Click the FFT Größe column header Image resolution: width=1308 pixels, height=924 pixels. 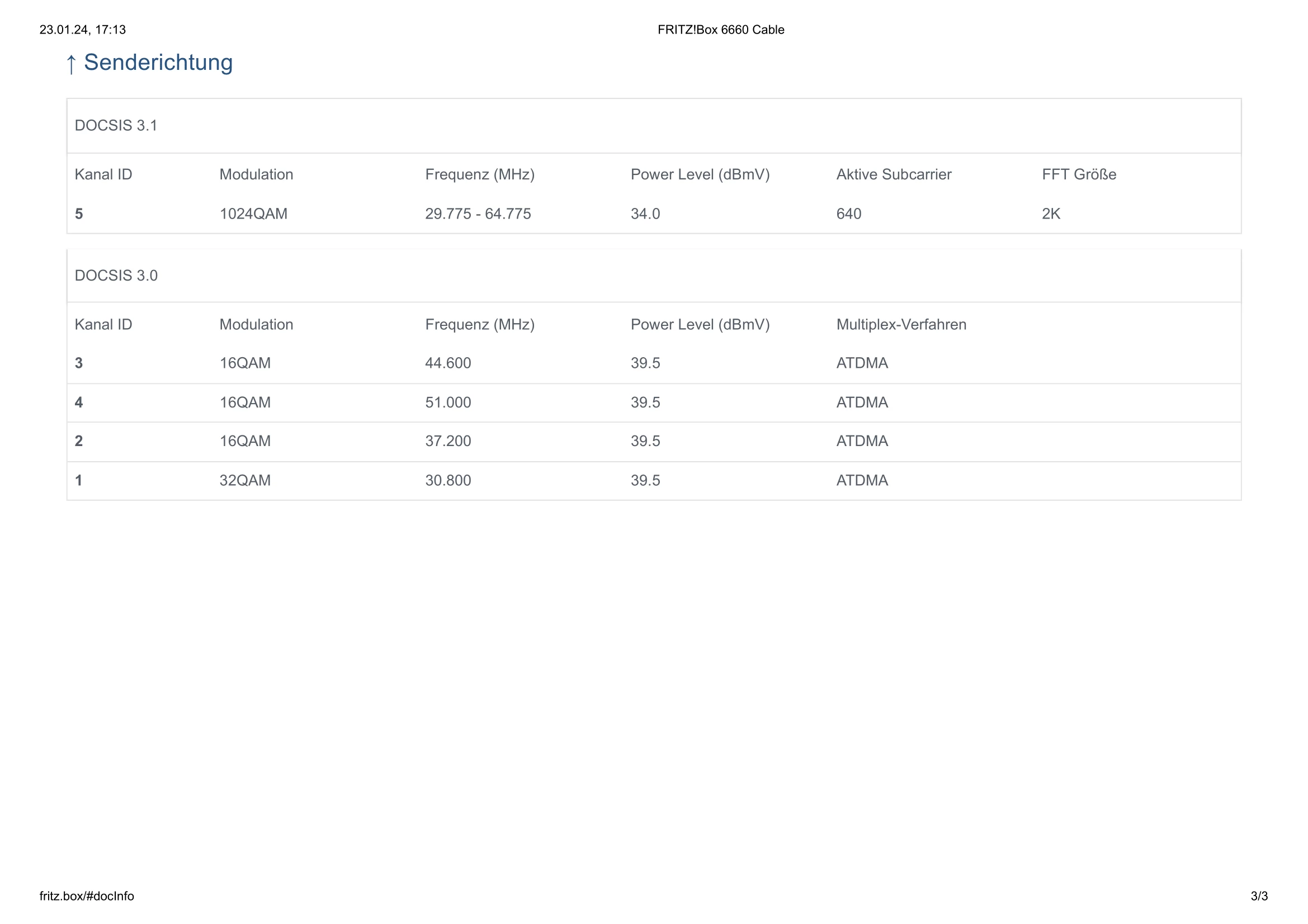pyautogui.click(x=1078, y=174)
